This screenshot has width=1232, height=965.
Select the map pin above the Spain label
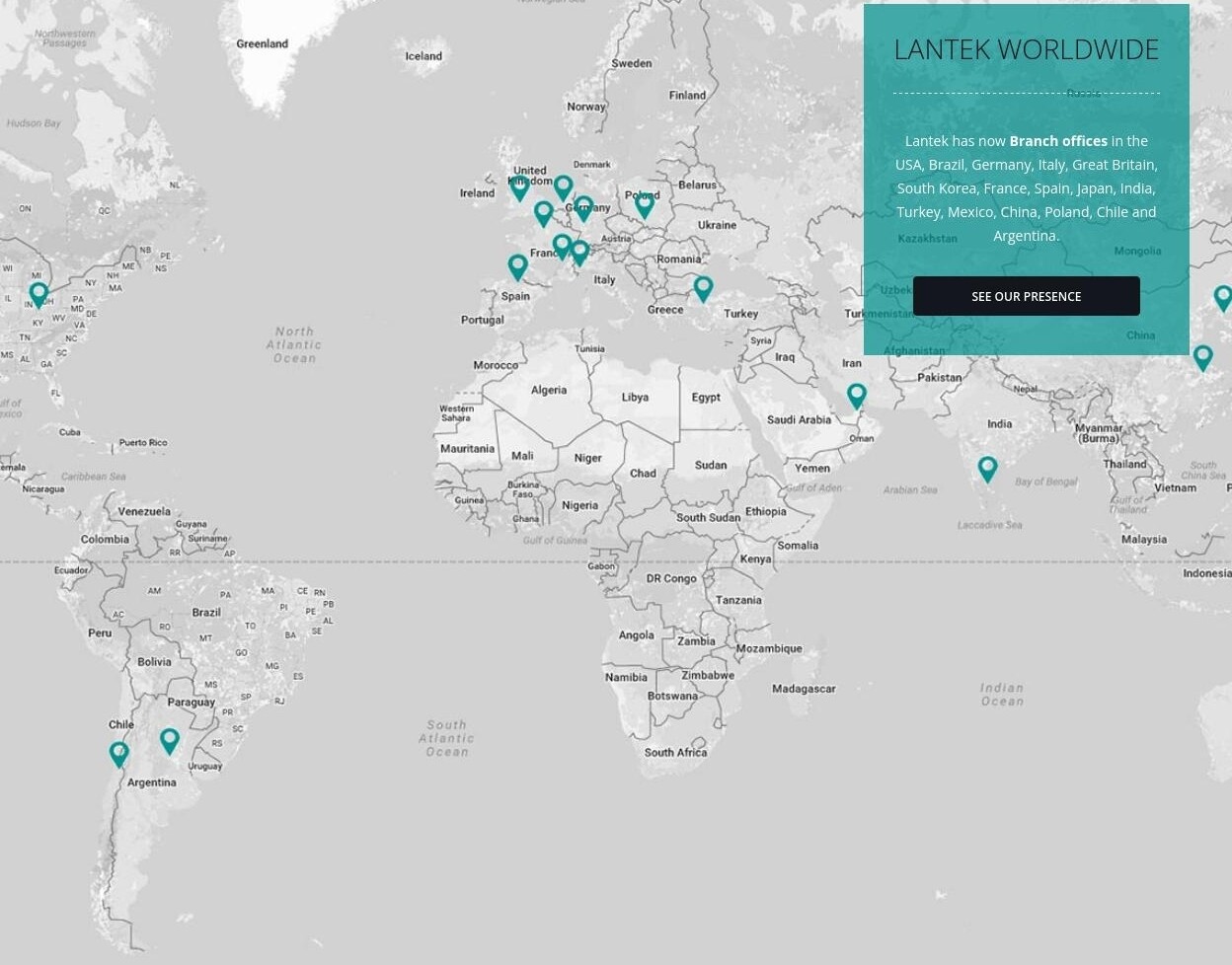pos(517,267)
